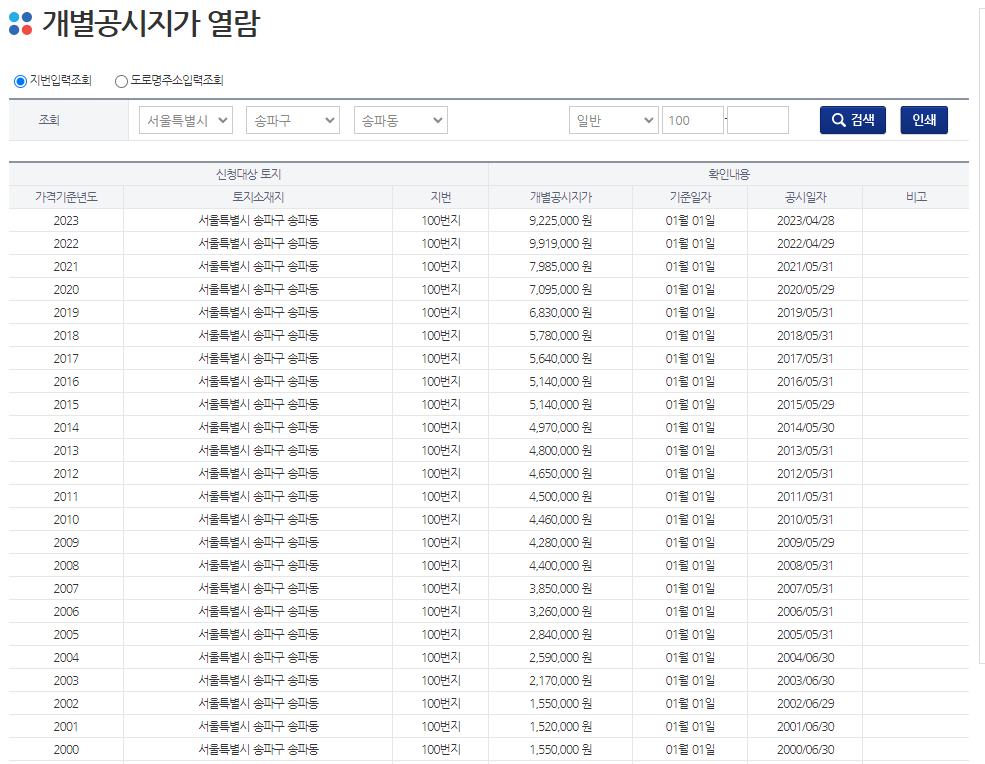The width and height of the screenshot is (985, 764).
Task: Select the 지번입력조회 radio button
Action: (20, 81)
